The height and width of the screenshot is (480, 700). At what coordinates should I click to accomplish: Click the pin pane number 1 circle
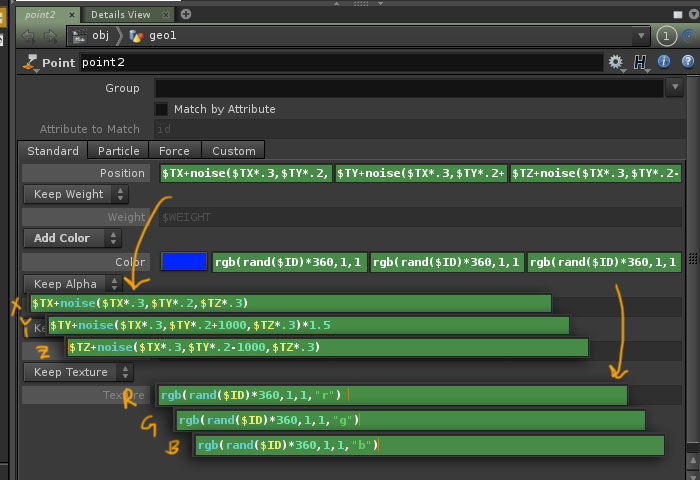667,36
